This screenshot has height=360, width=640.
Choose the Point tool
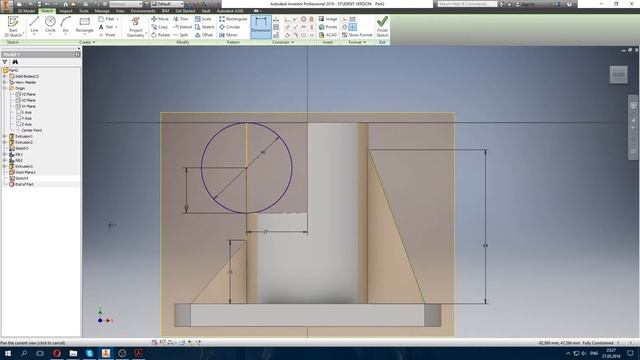coord(107,35)
